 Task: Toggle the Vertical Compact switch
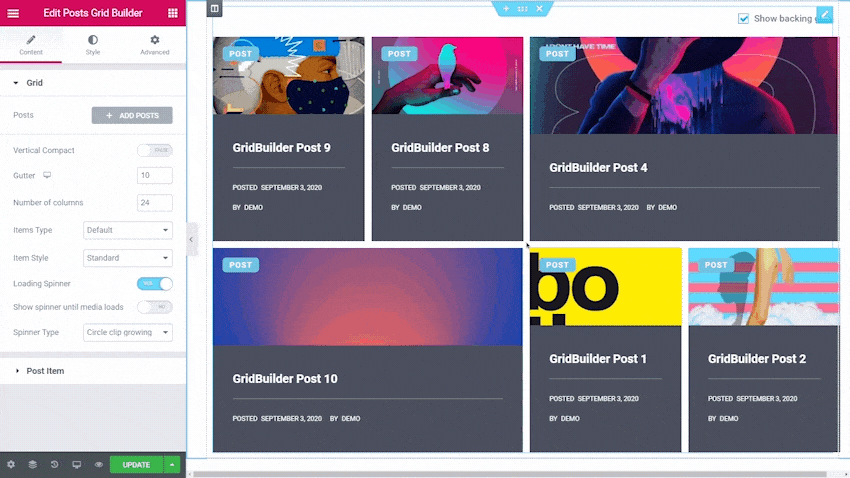point(155,150)
